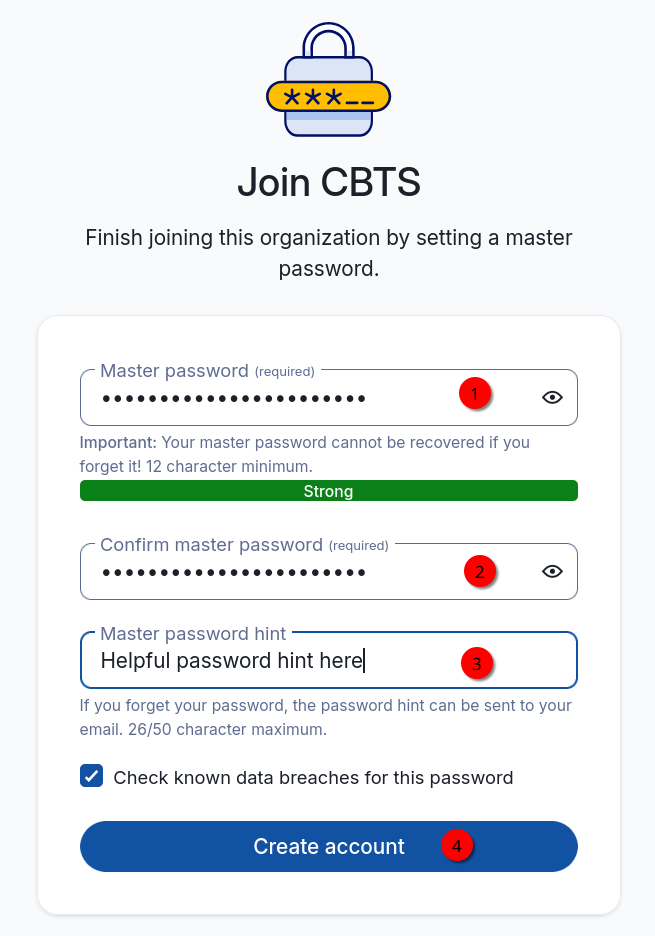
Task: Click the 'Check known data breaches' label text
Action: coord(313,778)
